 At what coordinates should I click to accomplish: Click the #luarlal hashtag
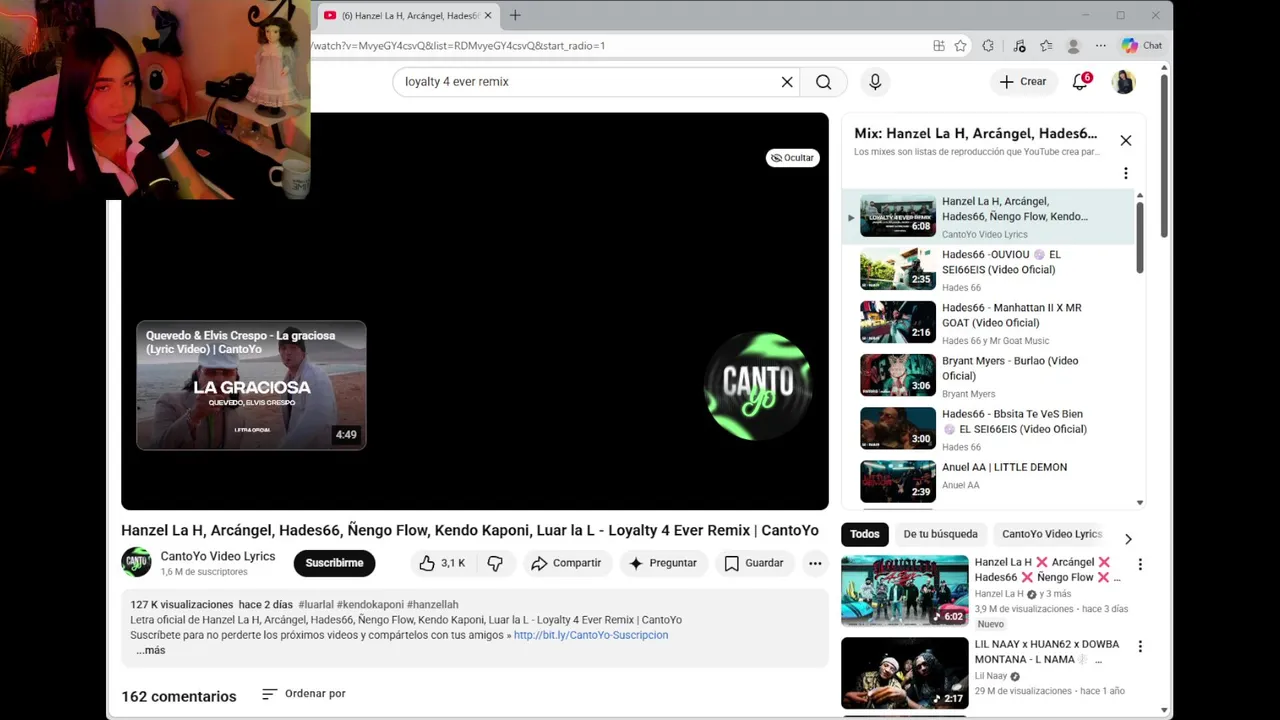click(316, 605)
